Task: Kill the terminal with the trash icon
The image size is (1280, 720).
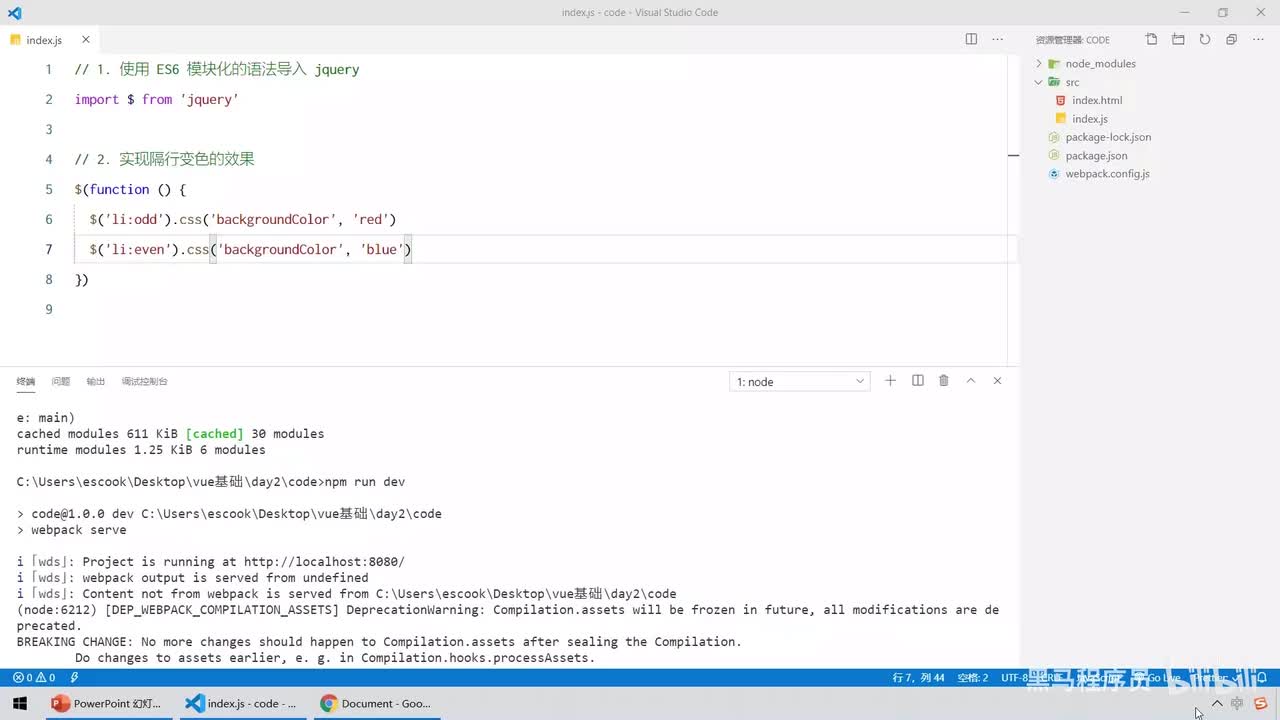Action: pos(944,380)
